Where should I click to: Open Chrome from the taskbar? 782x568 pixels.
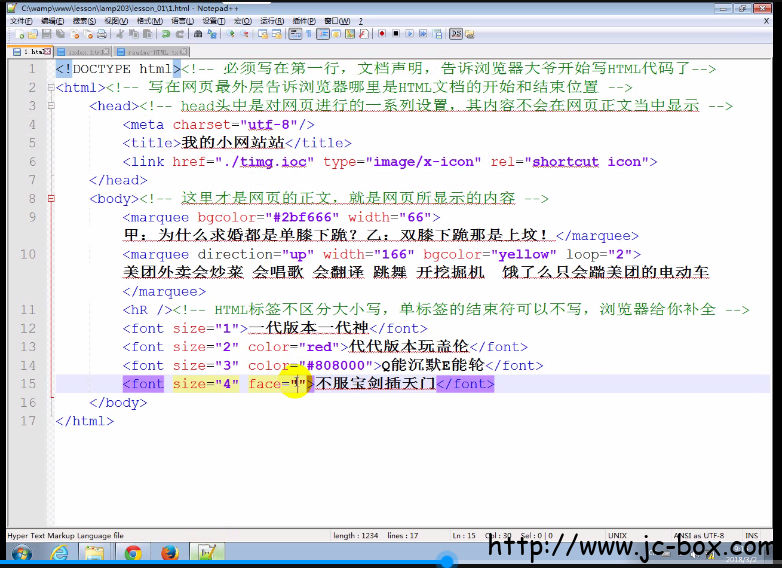pyautogui.click(x=132, y=552)
